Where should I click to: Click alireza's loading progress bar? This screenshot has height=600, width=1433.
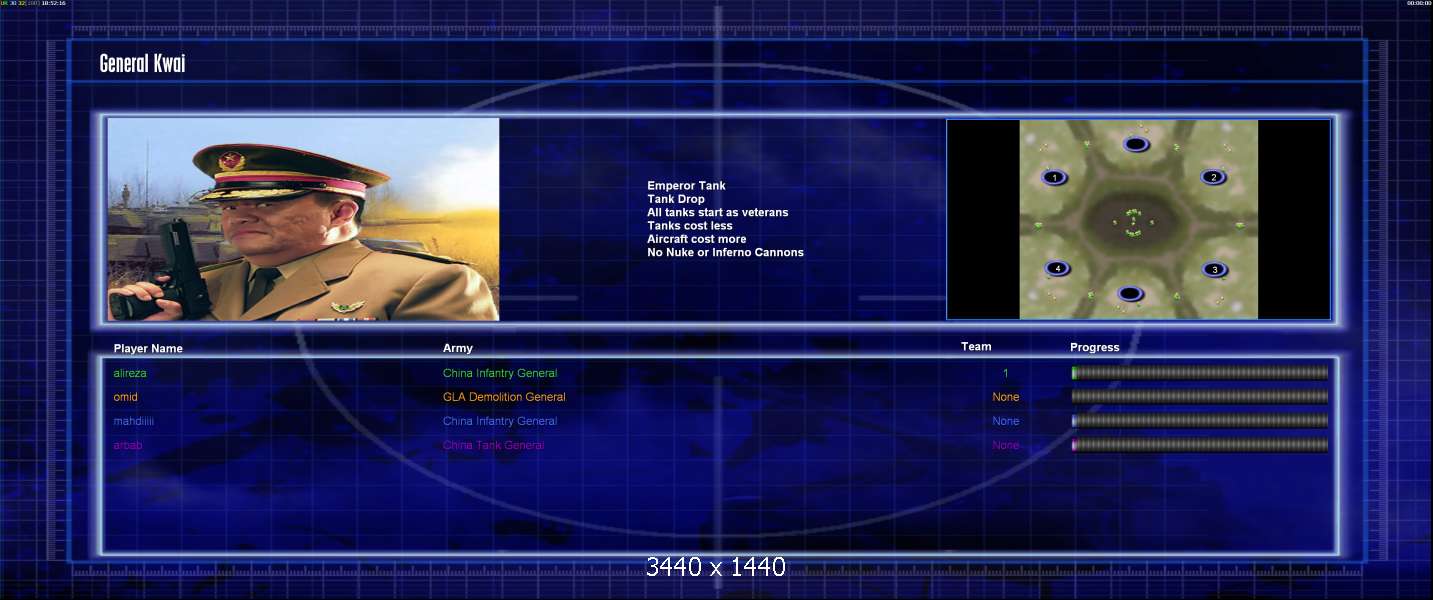1199,373
